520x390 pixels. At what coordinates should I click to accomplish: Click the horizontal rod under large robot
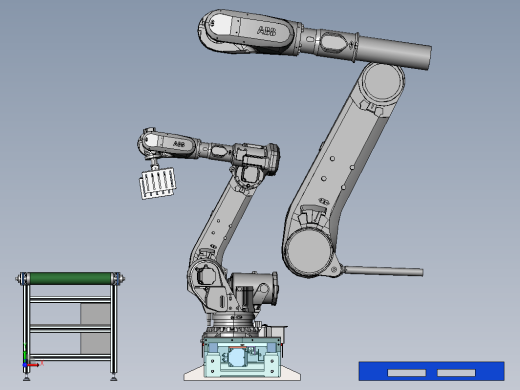pyautogui.click(x=383, y=271)
